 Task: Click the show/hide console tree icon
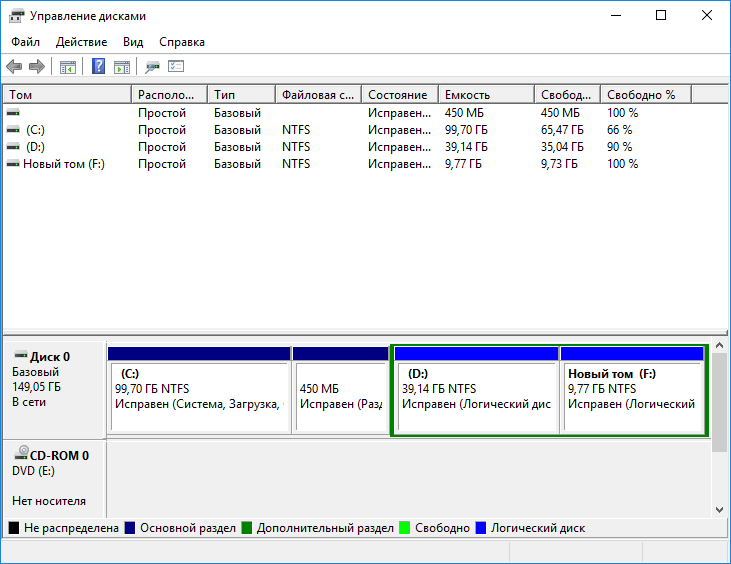pyautogui.click(x=68, y=67)
